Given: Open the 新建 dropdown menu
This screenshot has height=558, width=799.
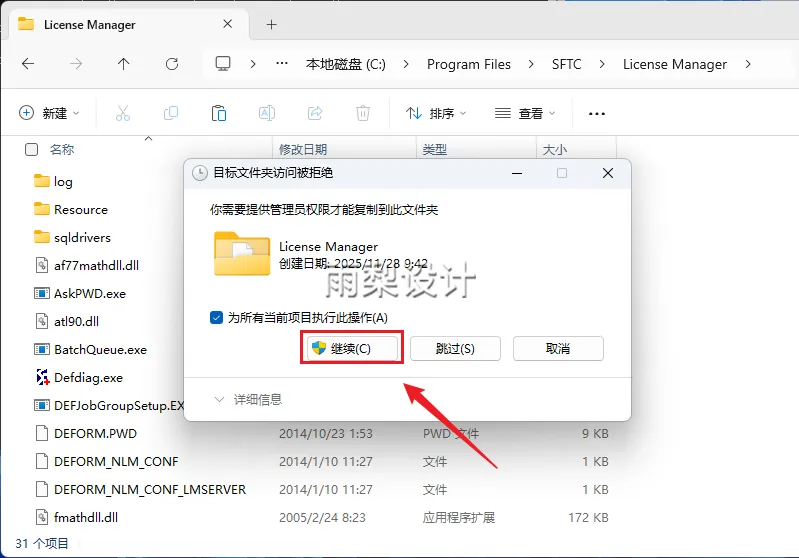Looking at the screenshot, I should pos(49,113).
